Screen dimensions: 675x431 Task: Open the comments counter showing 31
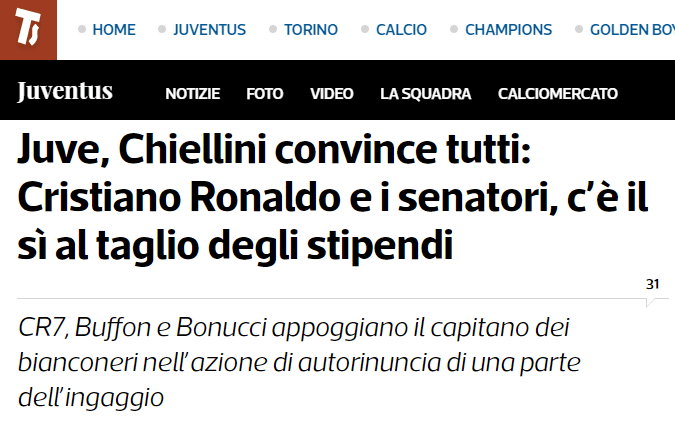pos(652,285)
